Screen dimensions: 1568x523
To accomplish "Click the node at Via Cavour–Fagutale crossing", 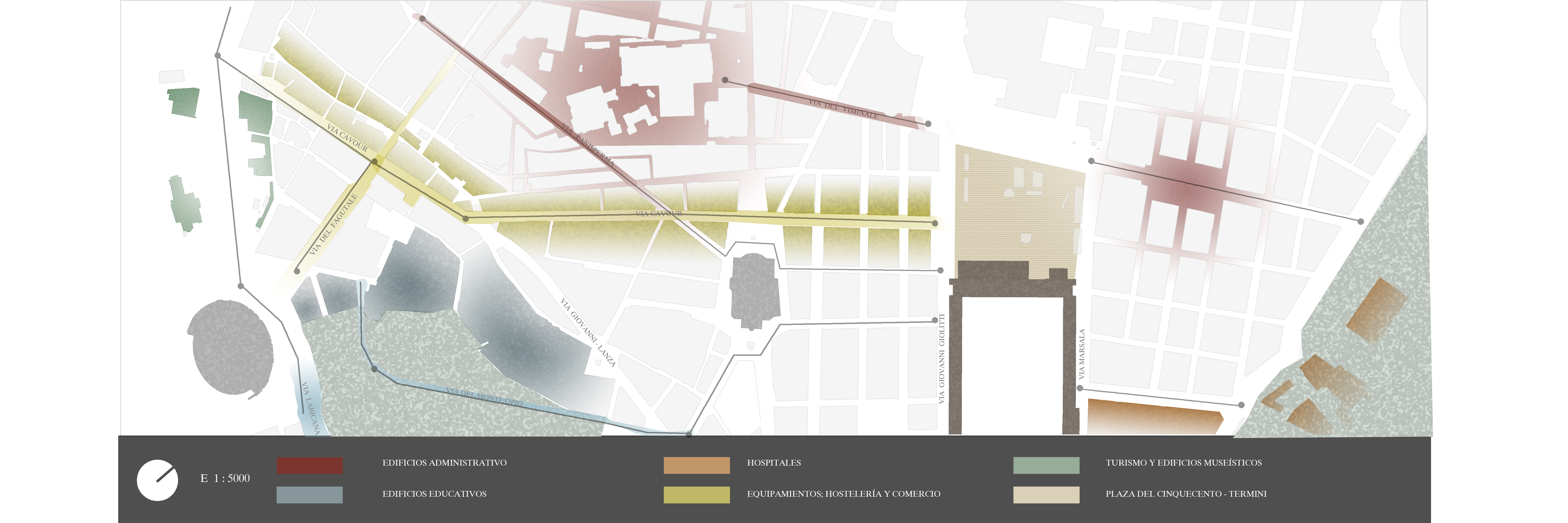I will click(x=374, y=162).
